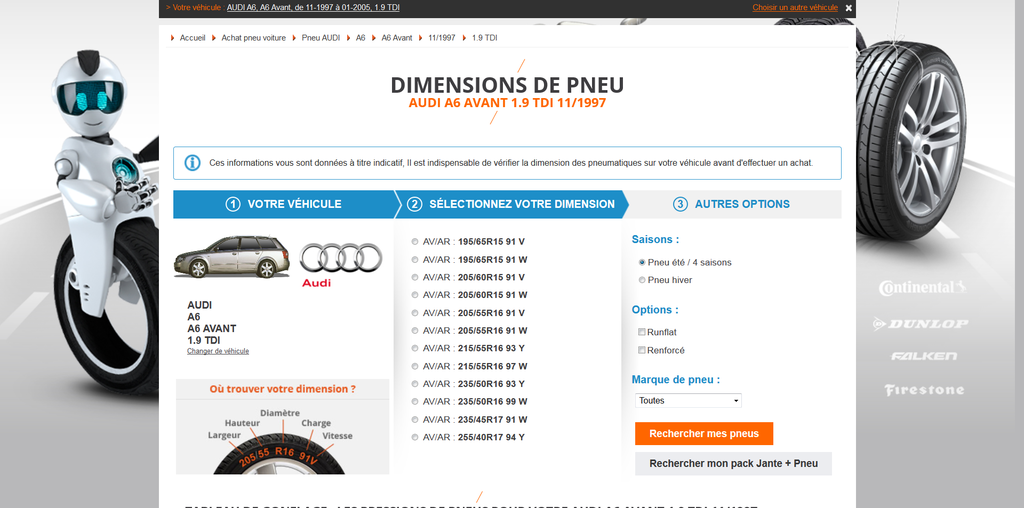Viewport: 1024px width, 508px height.
Task: Go to 1.9 TDI breadcrumb
Action: point(485,38)
